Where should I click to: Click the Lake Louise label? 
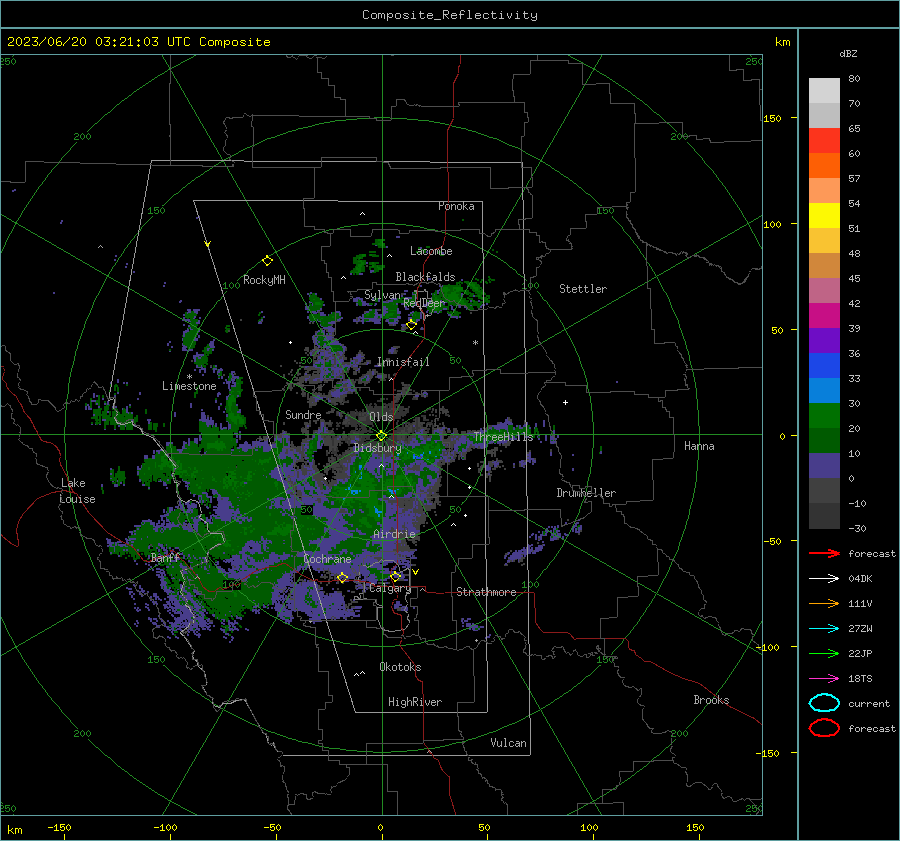coord(78,491)
